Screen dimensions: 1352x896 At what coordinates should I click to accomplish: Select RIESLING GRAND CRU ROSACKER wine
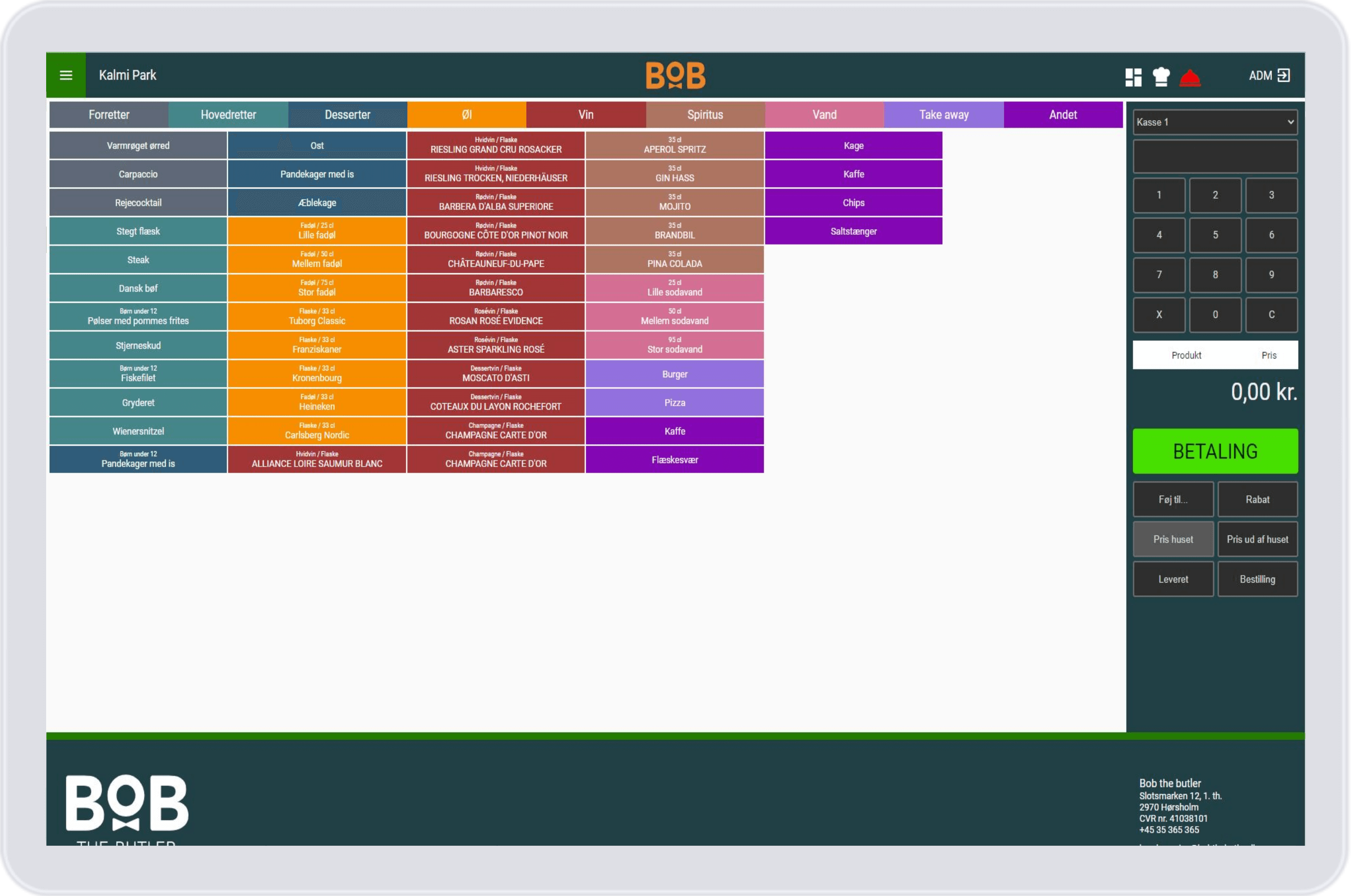[x=496, y=146]
